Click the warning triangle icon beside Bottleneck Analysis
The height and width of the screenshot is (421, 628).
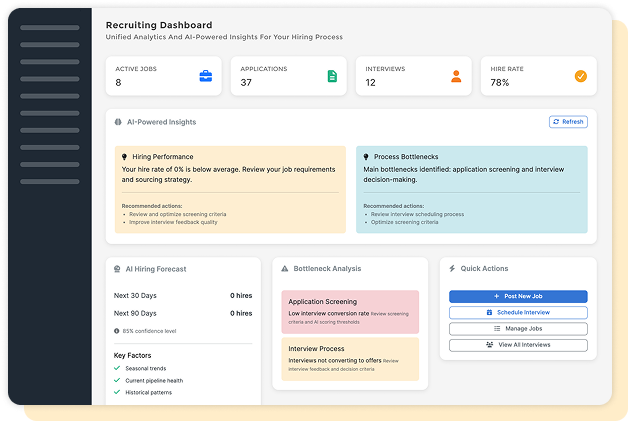point(284,268)
